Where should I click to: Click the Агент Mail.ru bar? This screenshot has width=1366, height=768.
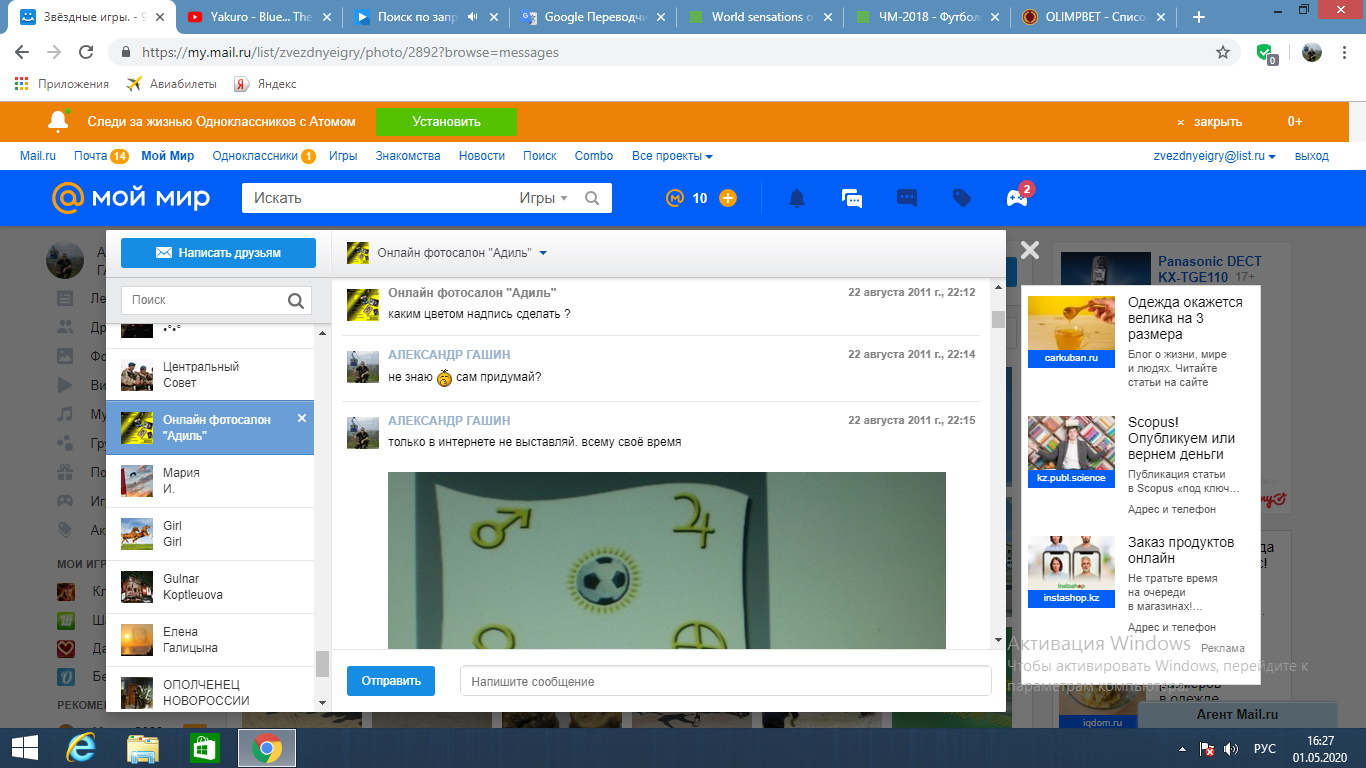[x=1237, y=715]
